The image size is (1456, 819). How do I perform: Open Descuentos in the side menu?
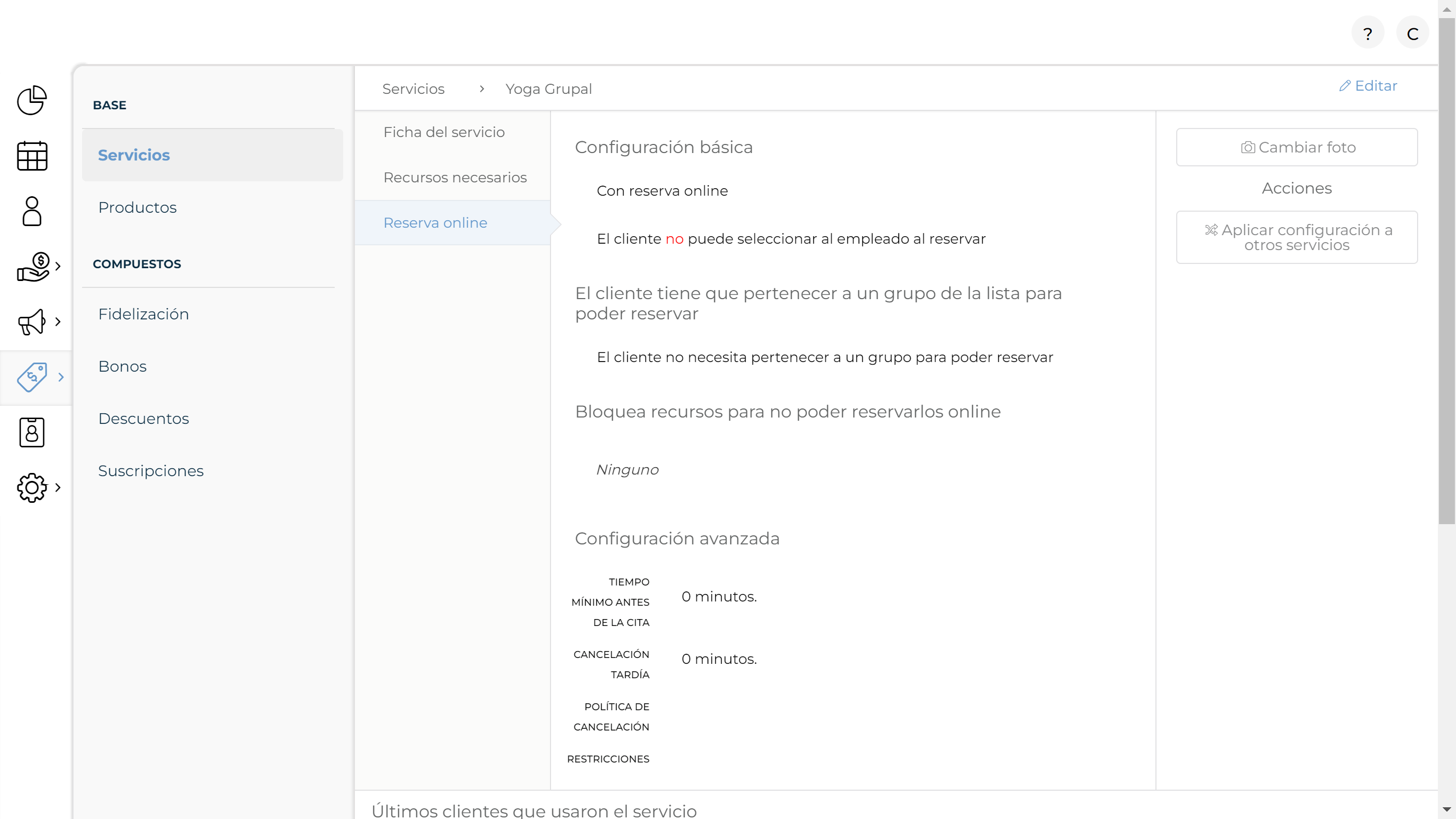click(x=143, y=419)
